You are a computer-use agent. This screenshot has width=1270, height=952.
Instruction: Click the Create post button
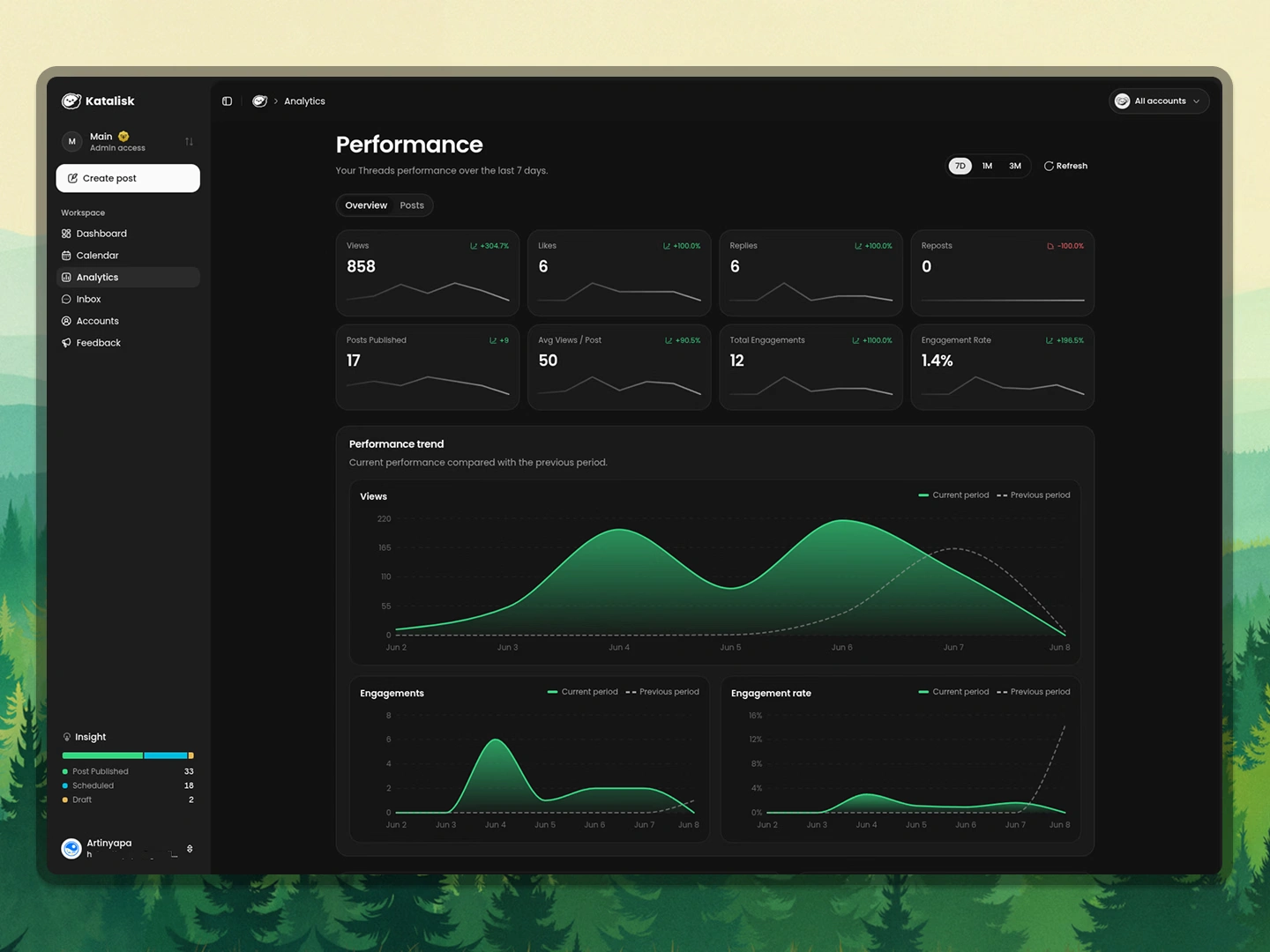coord(128,178)
